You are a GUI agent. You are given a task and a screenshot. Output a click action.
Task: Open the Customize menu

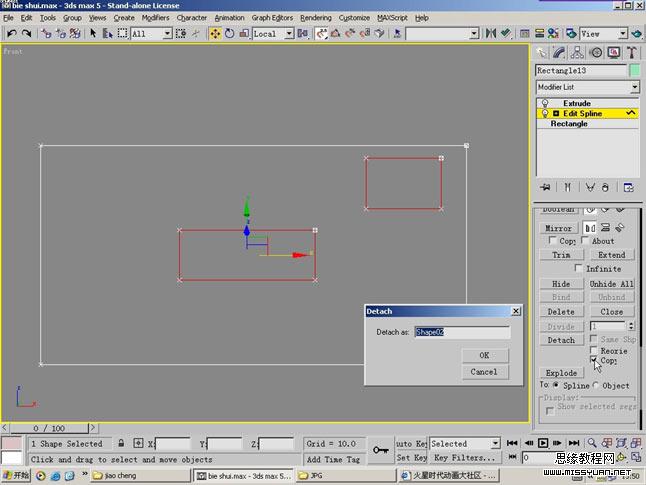tap(354, 18)
